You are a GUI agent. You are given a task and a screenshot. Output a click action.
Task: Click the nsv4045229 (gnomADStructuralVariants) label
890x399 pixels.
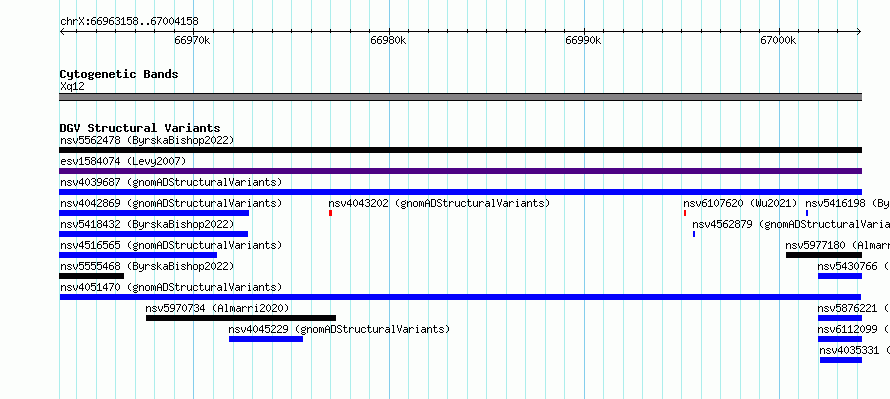coord(339,329)
